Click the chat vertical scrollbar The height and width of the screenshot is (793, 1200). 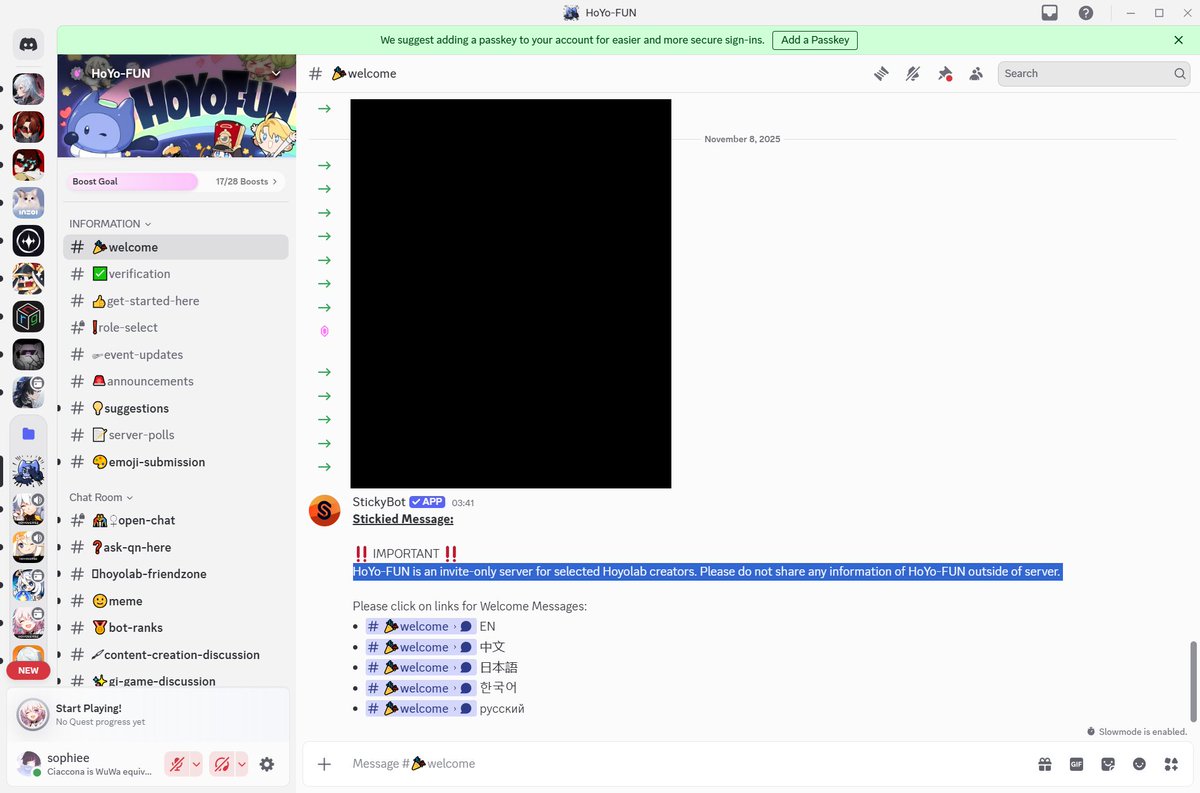(1194, 681)
